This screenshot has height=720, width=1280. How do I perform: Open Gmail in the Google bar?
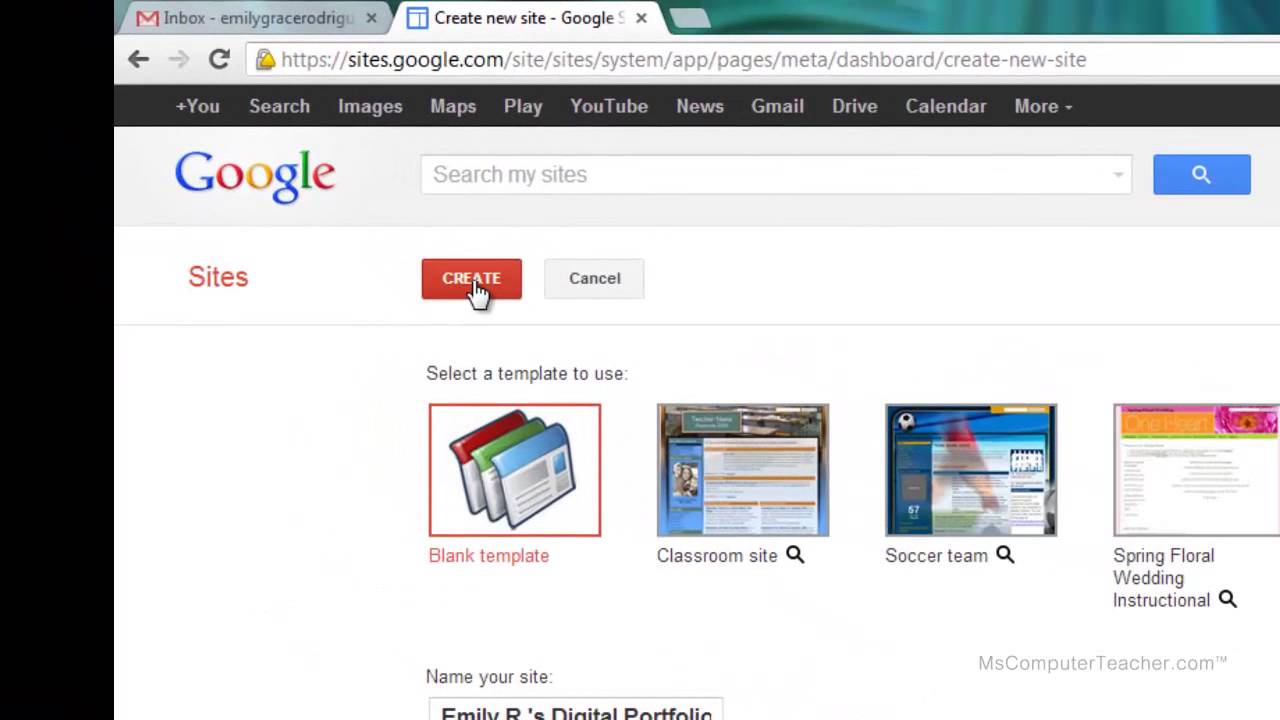(777, 106)
